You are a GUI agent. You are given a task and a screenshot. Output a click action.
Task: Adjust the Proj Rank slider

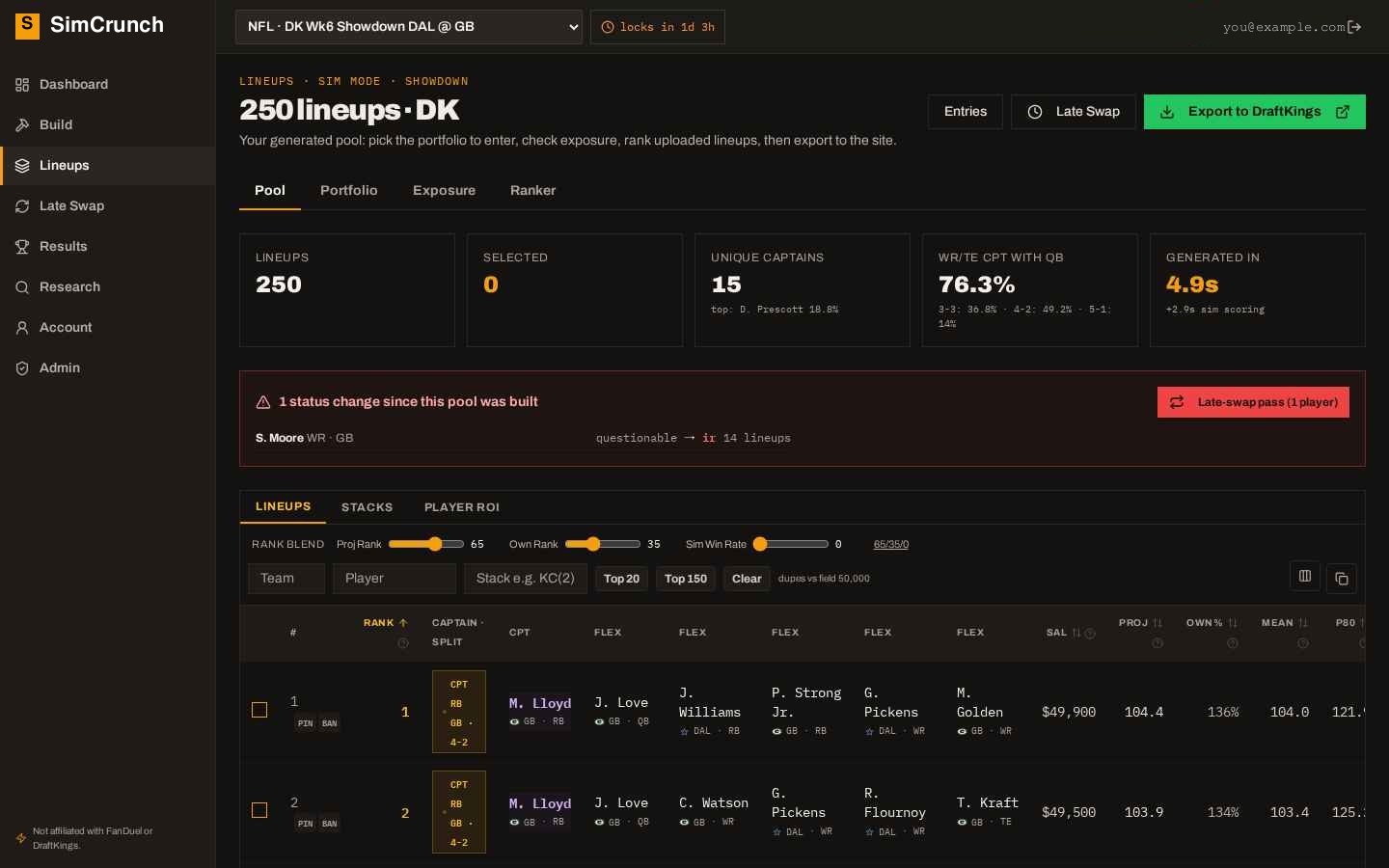425,544
